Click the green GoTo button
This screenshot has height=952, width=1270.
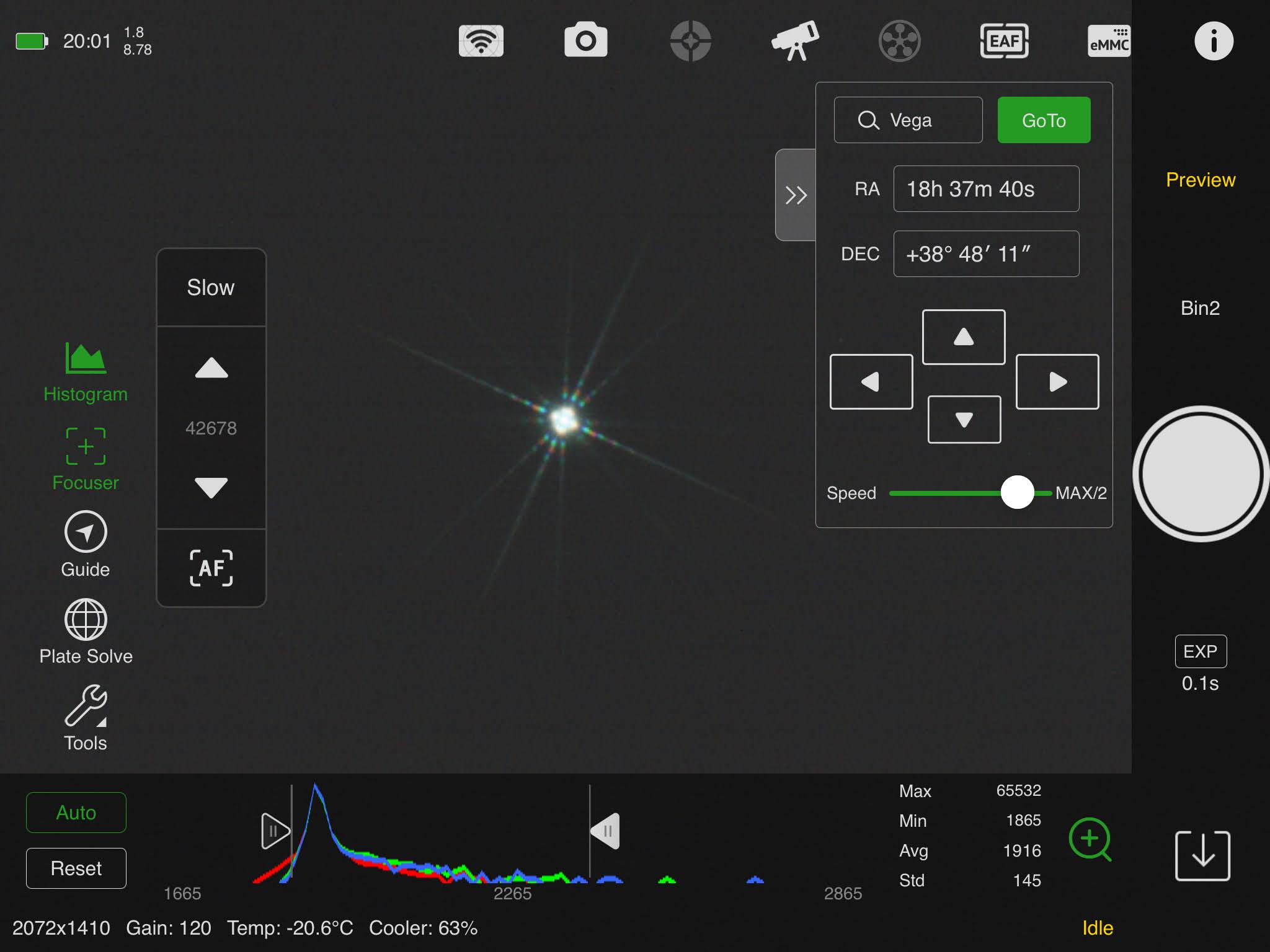1044,120
